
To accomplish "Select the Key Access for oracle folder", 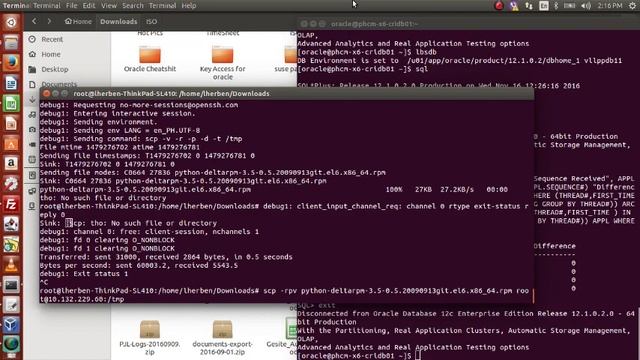I will coord(222,63).
